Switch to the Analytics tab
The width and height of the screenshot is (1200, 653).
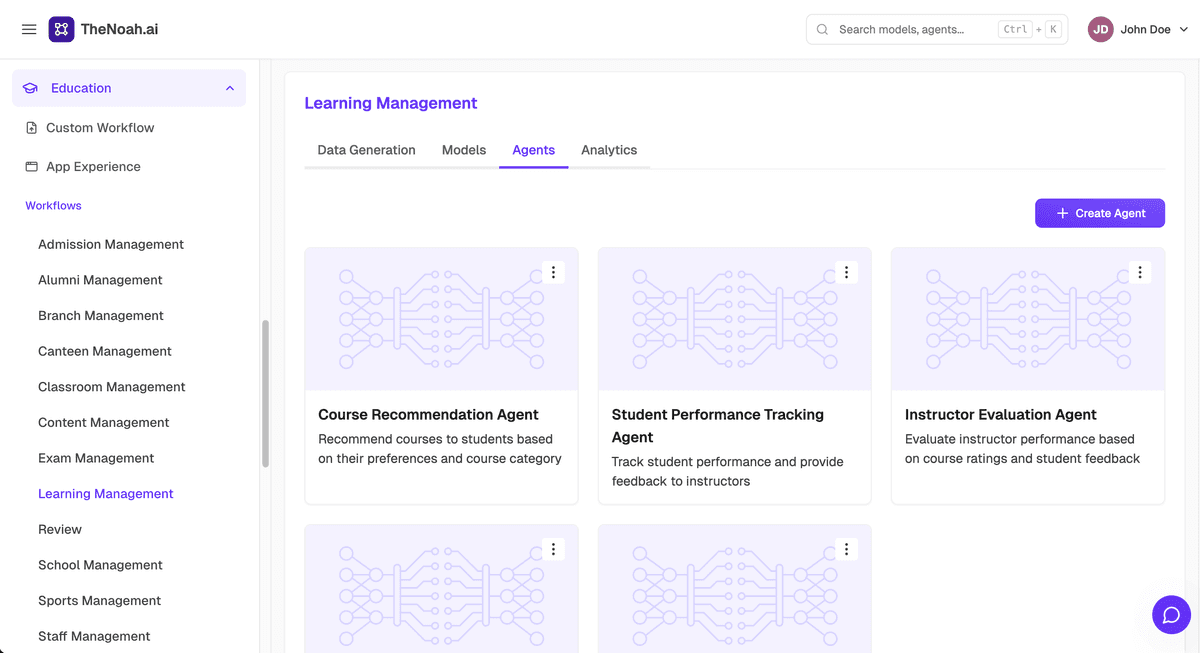click(609, 150)
